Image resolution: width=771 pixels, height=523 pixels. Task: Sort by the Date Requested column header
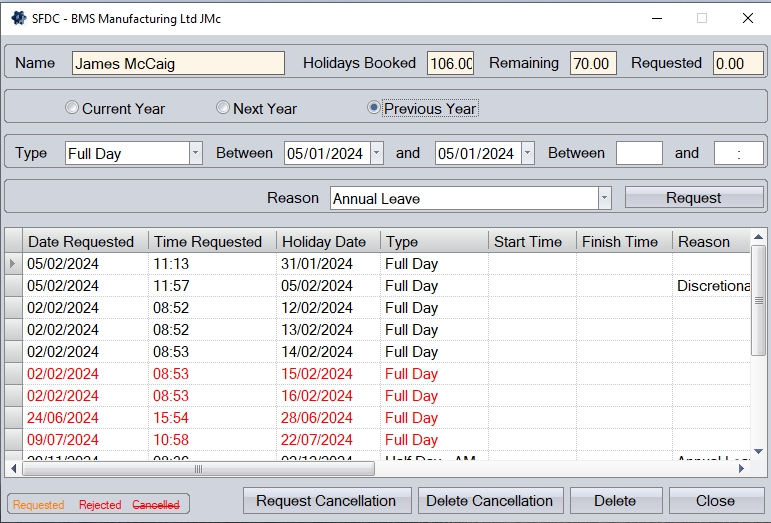click(81, 241)
